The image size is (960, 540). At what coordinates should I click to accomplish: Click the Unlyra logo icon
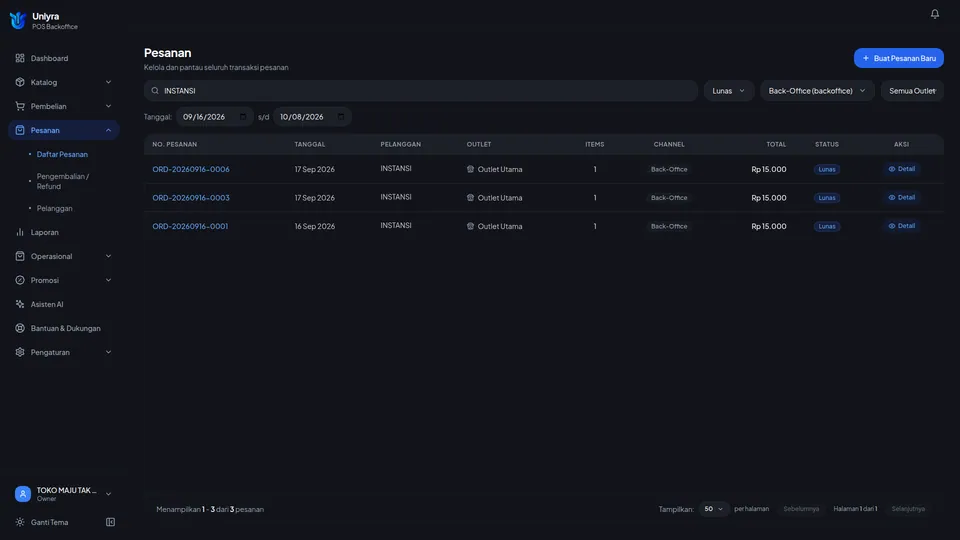(18, 20)
